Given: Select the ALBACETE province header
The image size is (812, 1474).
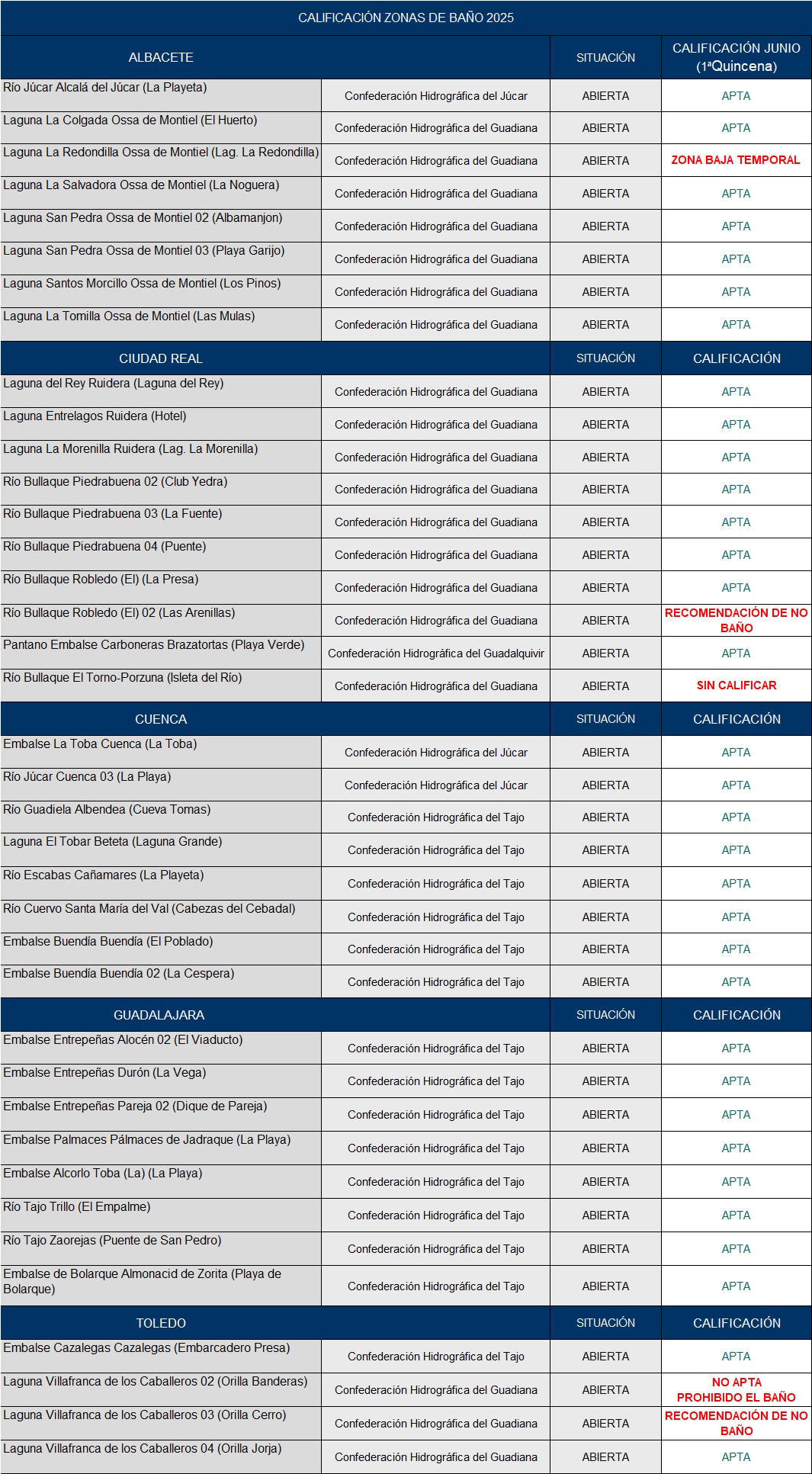Looking at the screenshot, I should pyautogui.click(x=161, y=57).
